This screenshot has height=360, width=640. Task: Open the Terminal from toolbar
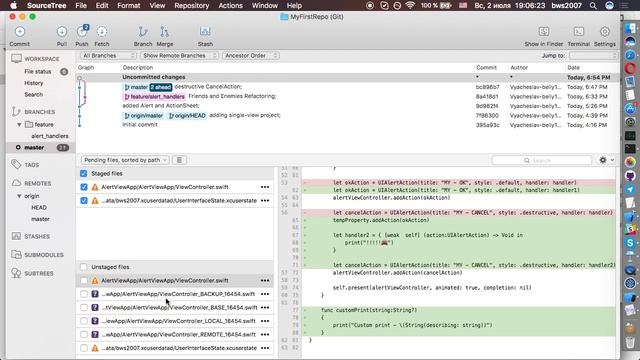pyautogui.click(x=578, y=32)
